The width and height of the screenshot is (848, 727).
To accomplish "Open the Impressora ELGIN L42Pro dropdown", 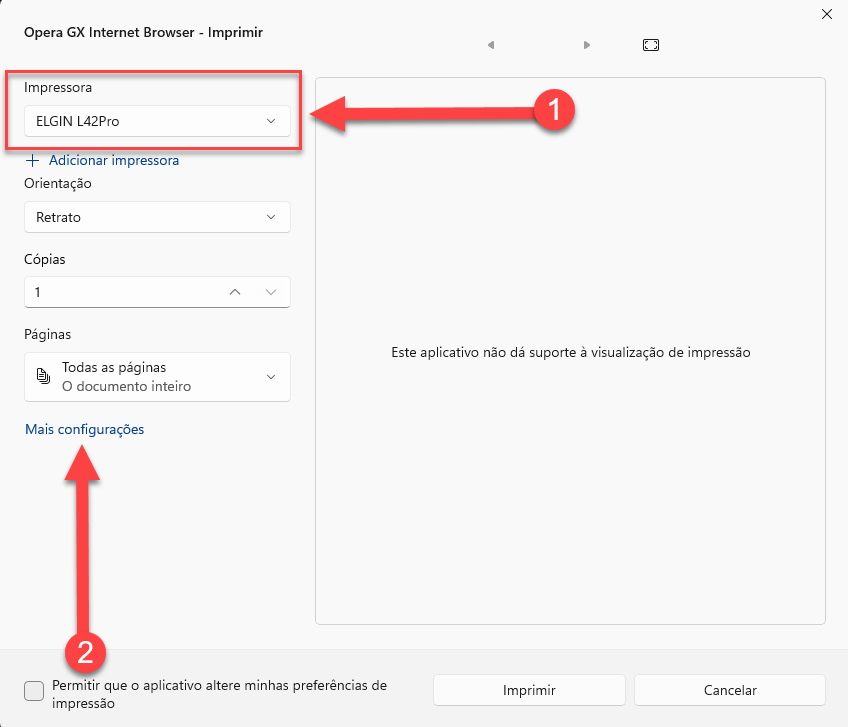I will coord(157,121).
